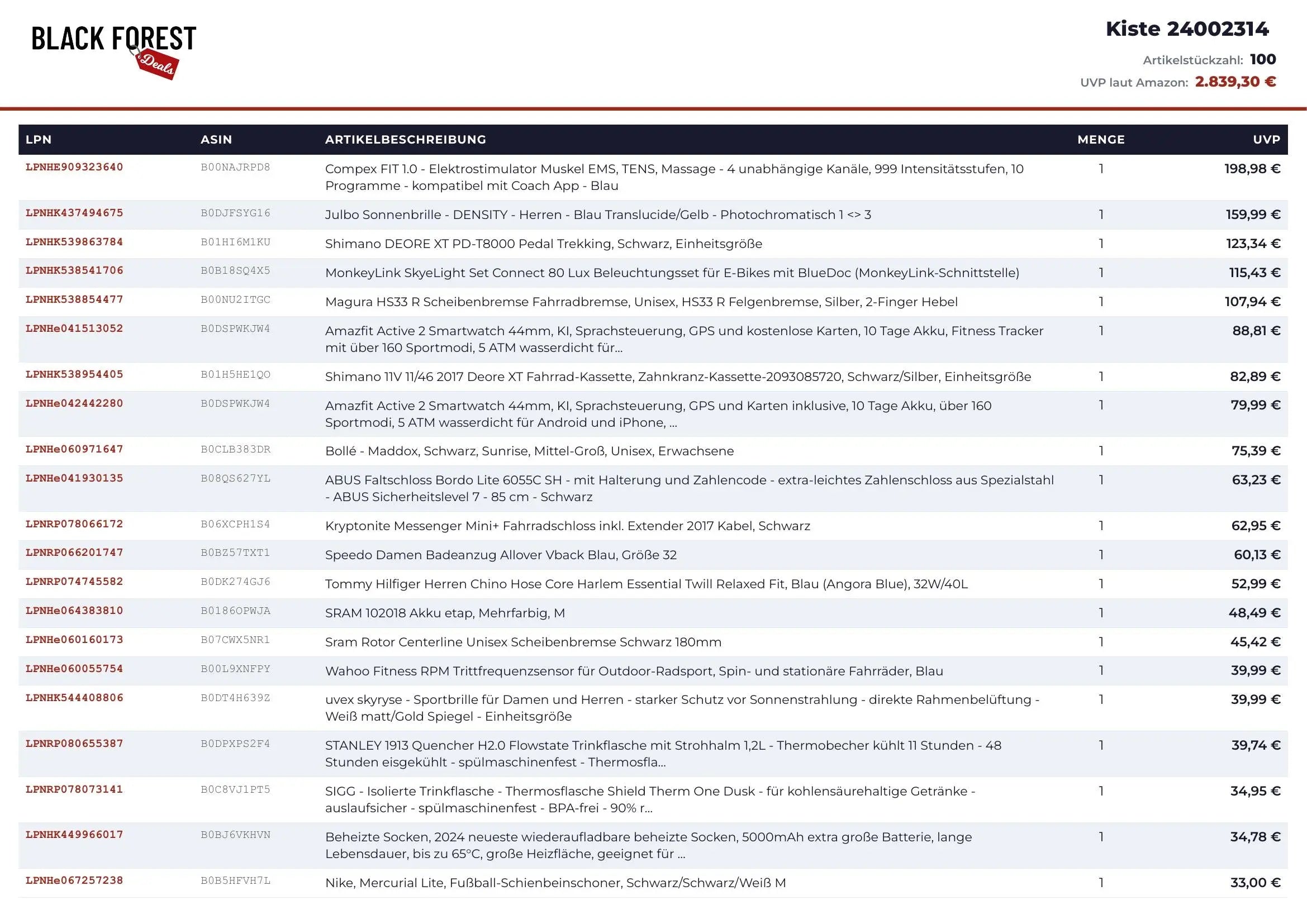Click the Julbo Sonnenbrille description
Image resolution: width=1307 pixels, height=924 pixels.
pos(598,215)
